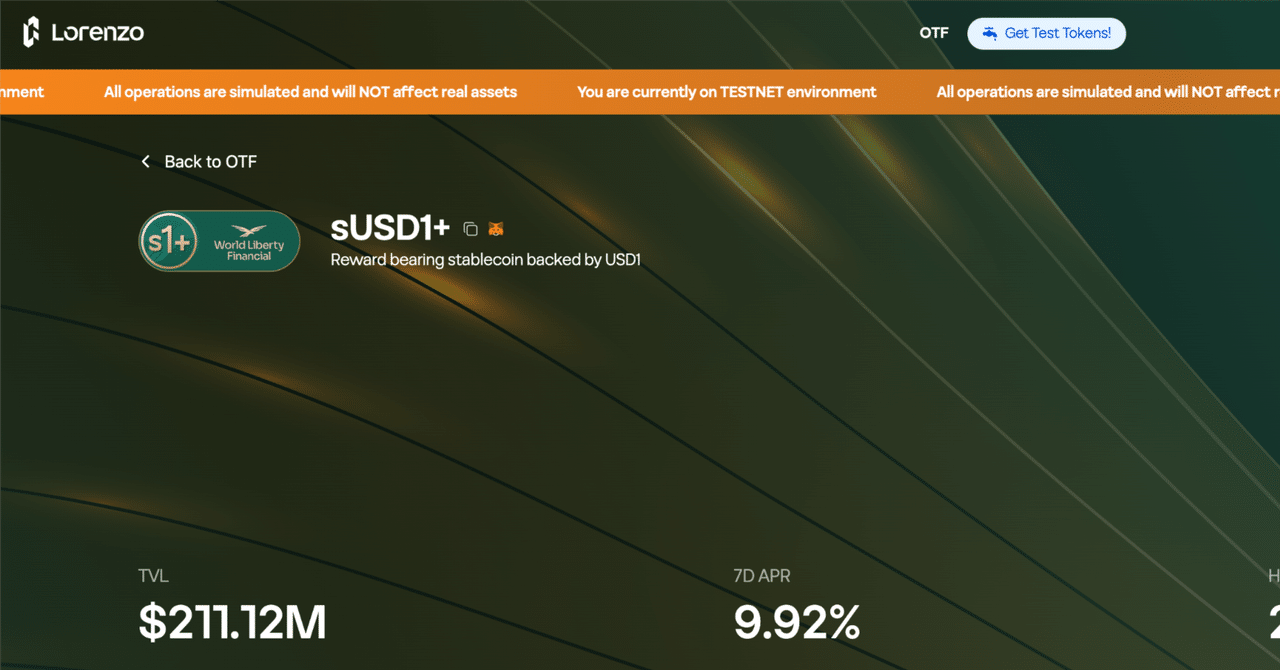Click the $211.12M TVL value

232,622
